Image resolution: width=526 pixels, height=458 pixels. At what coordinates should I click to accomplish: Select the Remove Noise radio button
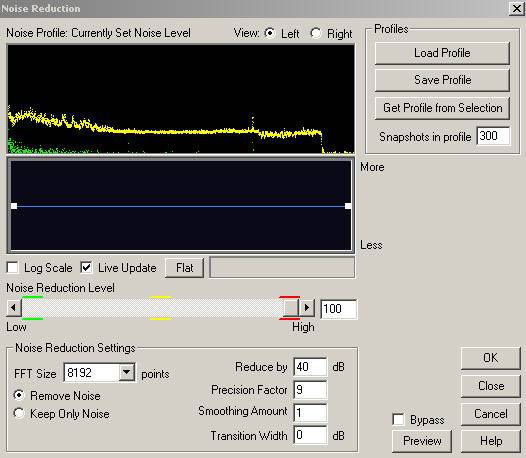tap(19, 395)
